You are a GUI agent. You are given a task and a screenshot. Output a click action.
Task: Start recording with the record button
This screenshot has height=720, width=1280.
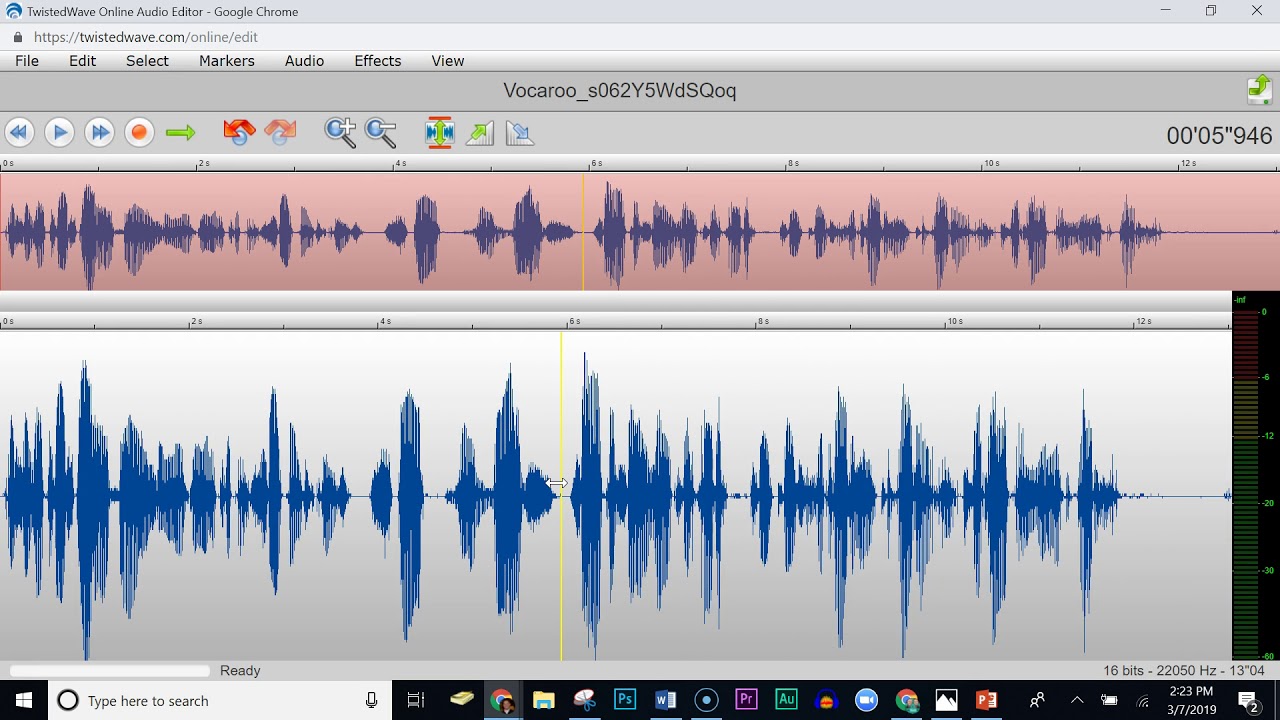pyautogui.click(x=139, y=132)
